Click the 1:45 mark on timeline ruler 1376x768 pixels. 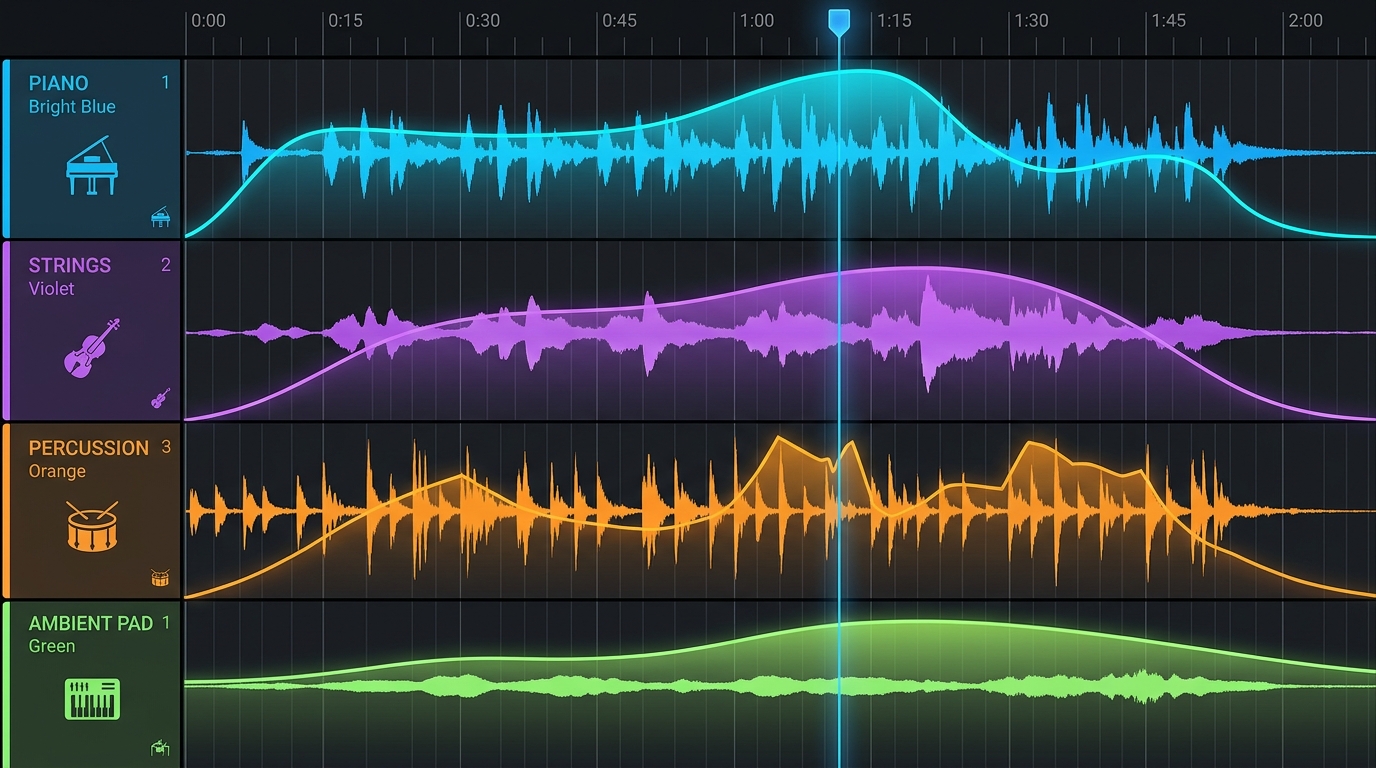point(1169,20)
